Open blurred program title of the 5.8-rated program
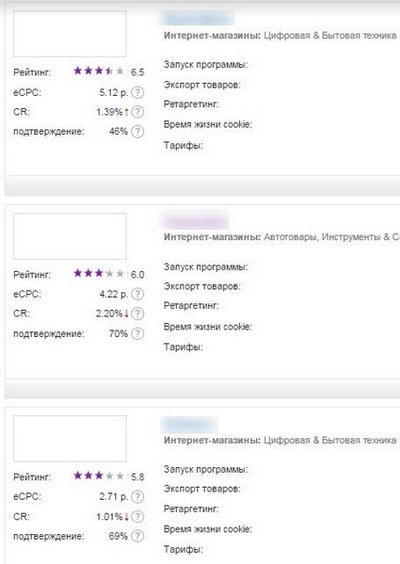Image resolution: width=400 pixels, height=564 pixels. (189, 424)
